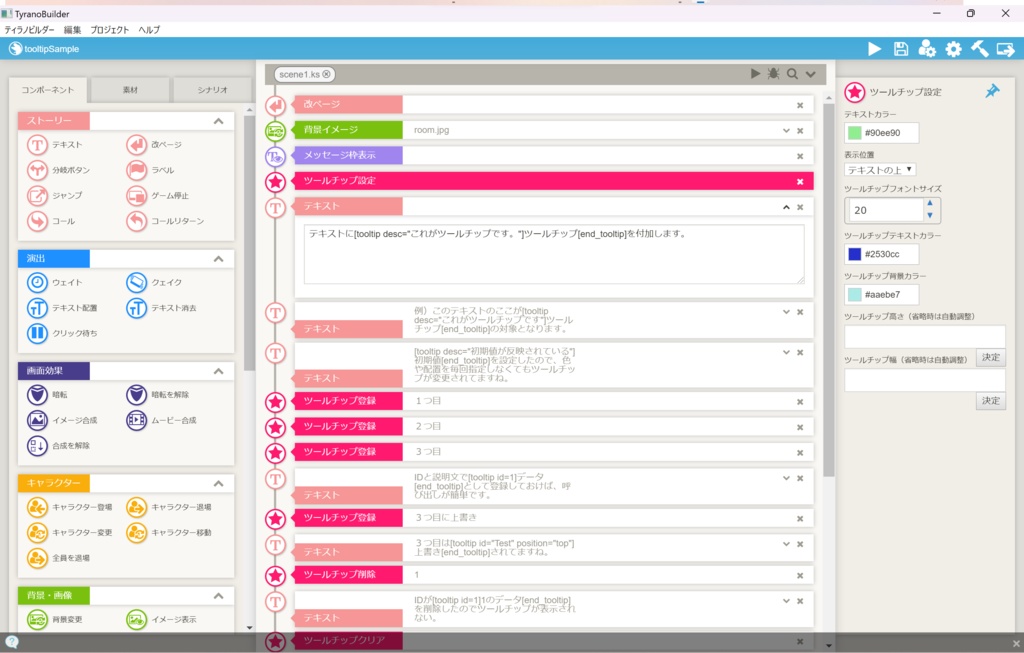Click the export game icon

[x=1006, y=48]
